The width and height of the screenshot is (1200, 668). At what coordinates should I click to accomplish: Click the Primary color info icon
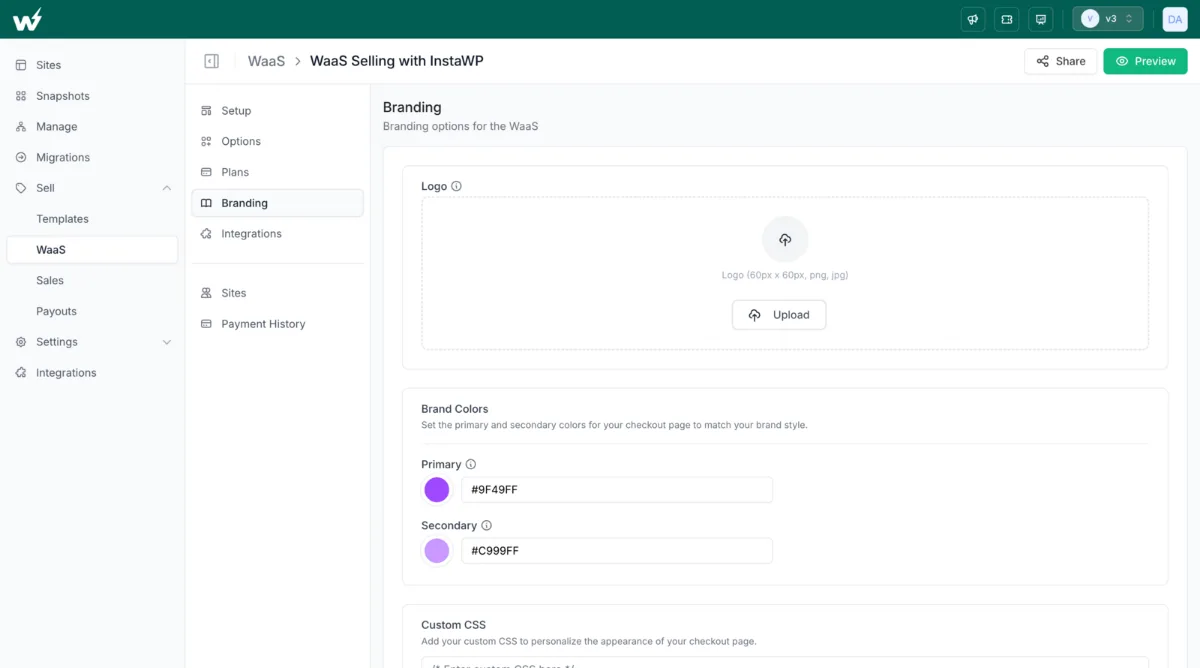471,464
